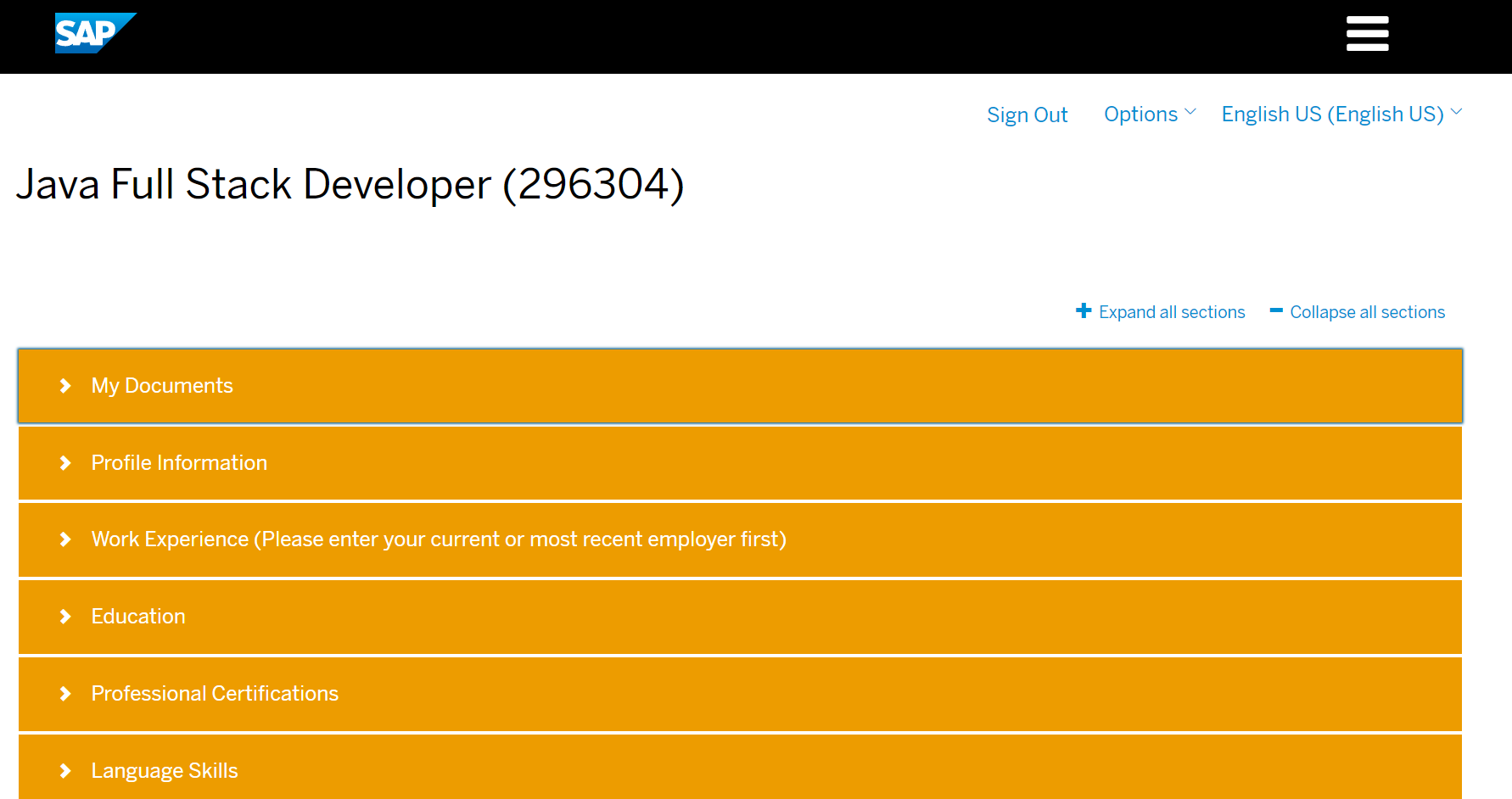Expand the Professional Certifications section
Viewport: 1512px width, 799px height.
coord(740,694)
